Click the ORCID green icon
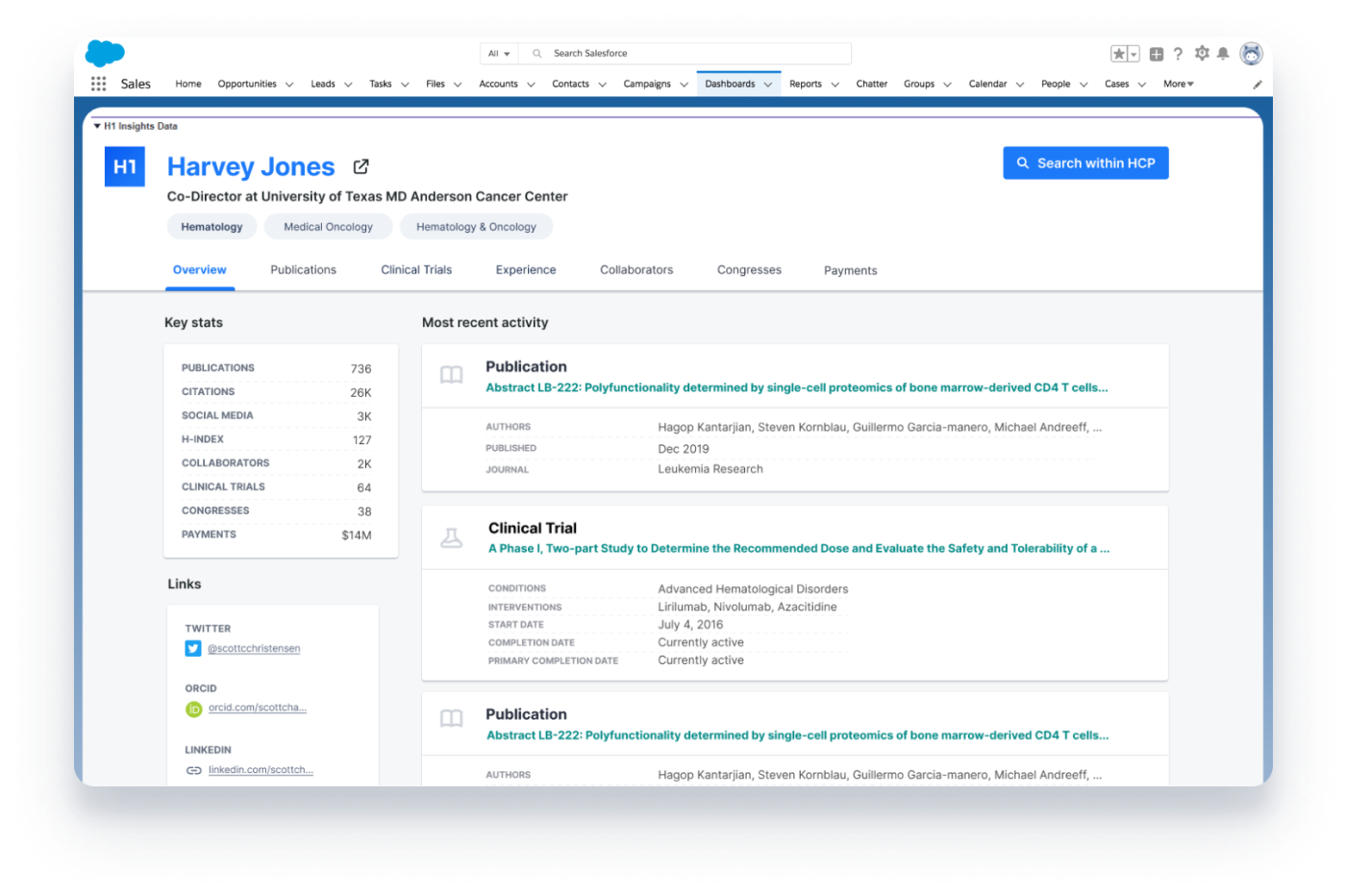1345x896 pixels. [x=193, y=709]
